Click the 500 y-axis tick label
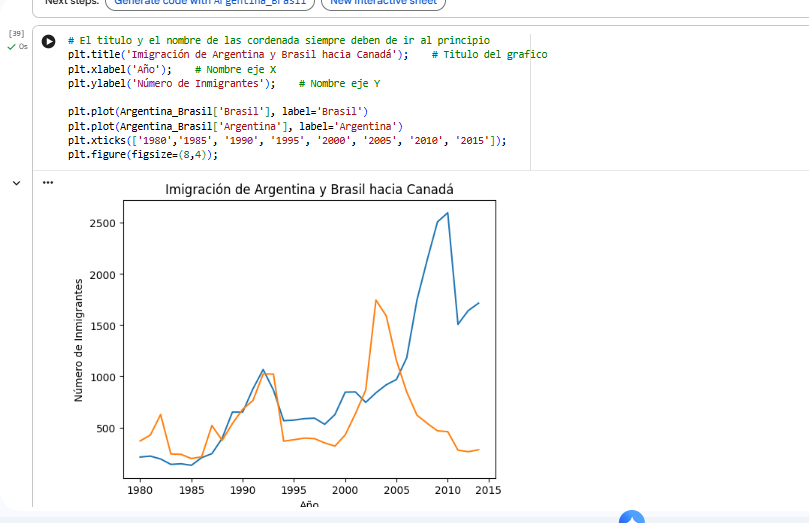The width and height of the screenshot is (809, 523). 106,429
